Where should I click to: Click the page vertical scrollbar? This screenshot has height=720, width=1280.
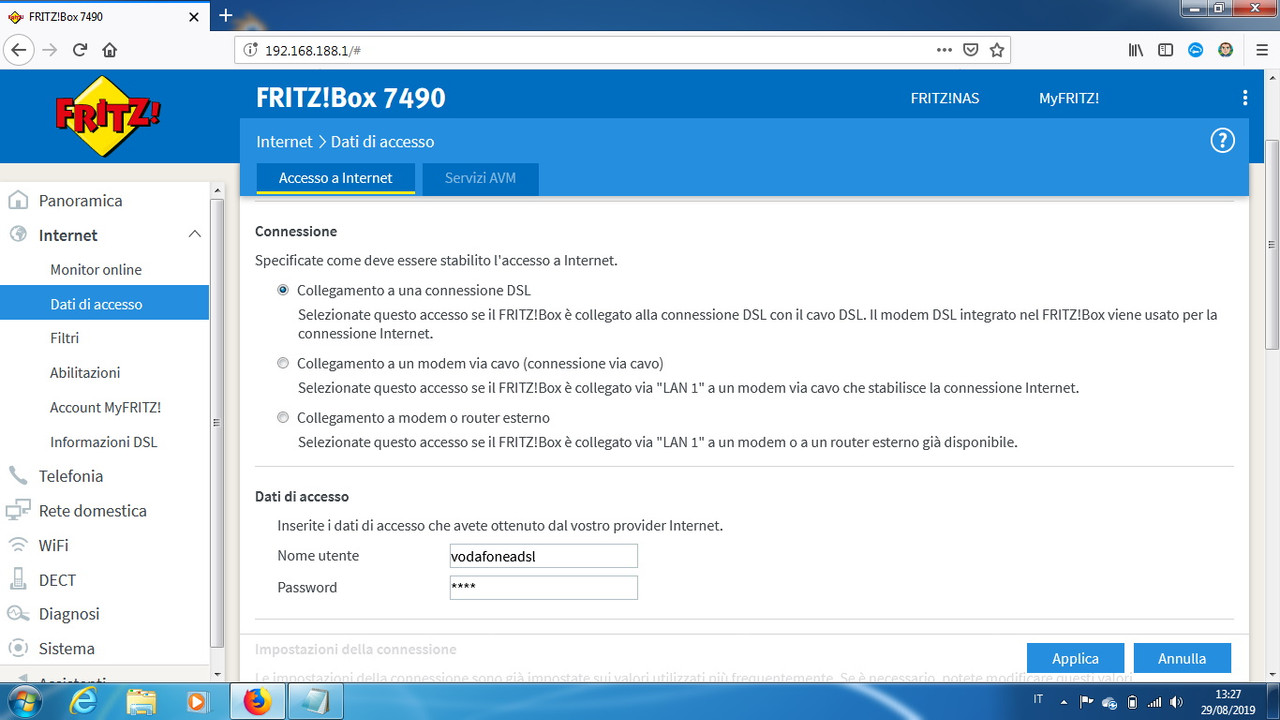point(1272,245)
